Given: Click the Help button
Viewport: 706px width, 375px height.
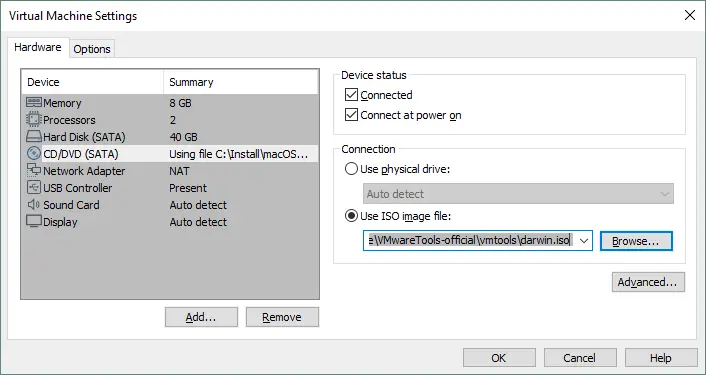Looking at the screenshot, I should coord(661,358).
